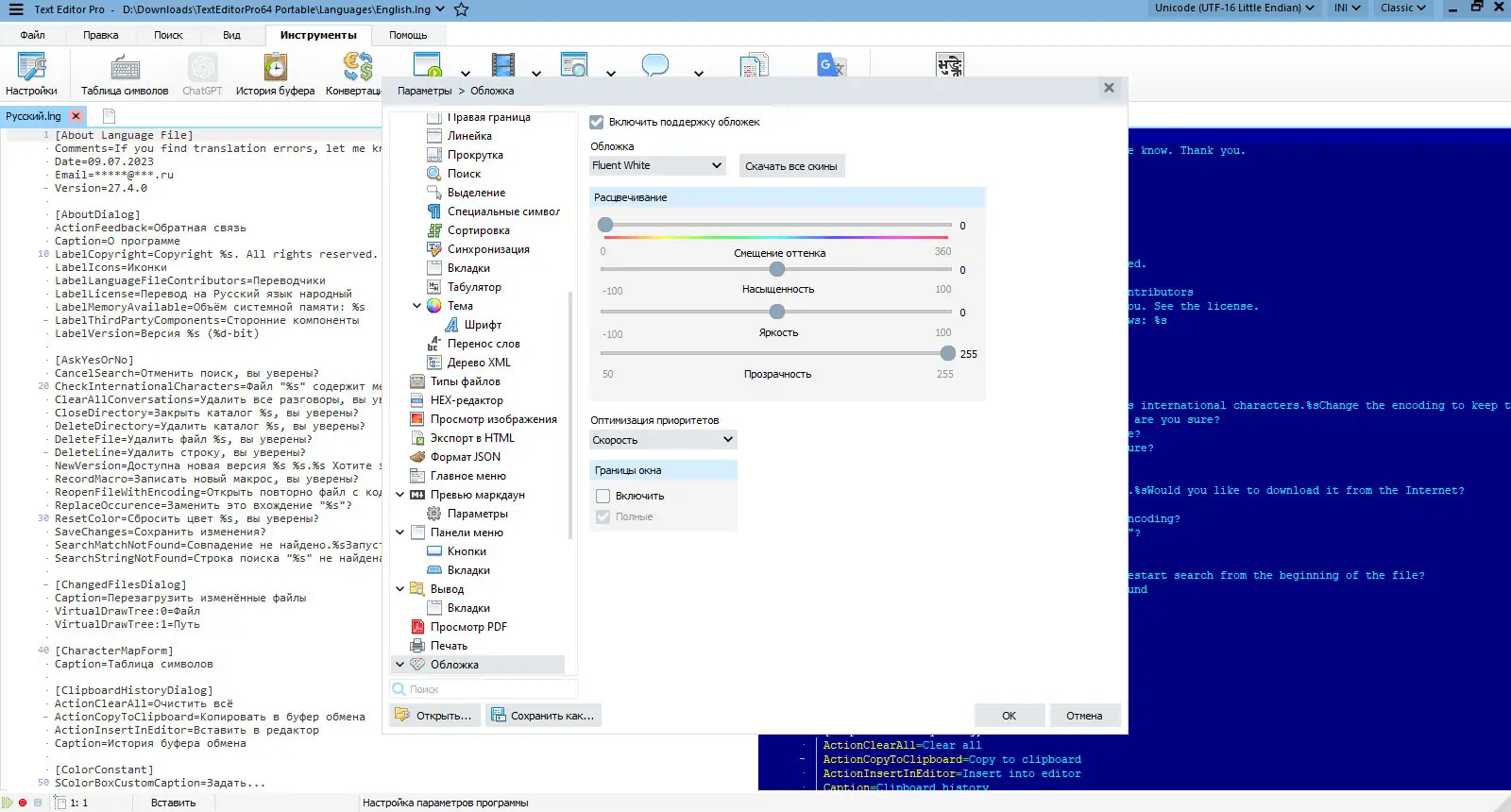Click the Google Translate toolbar icon
The width and height of the screenshot is (1511, 812).
[831, 65]
